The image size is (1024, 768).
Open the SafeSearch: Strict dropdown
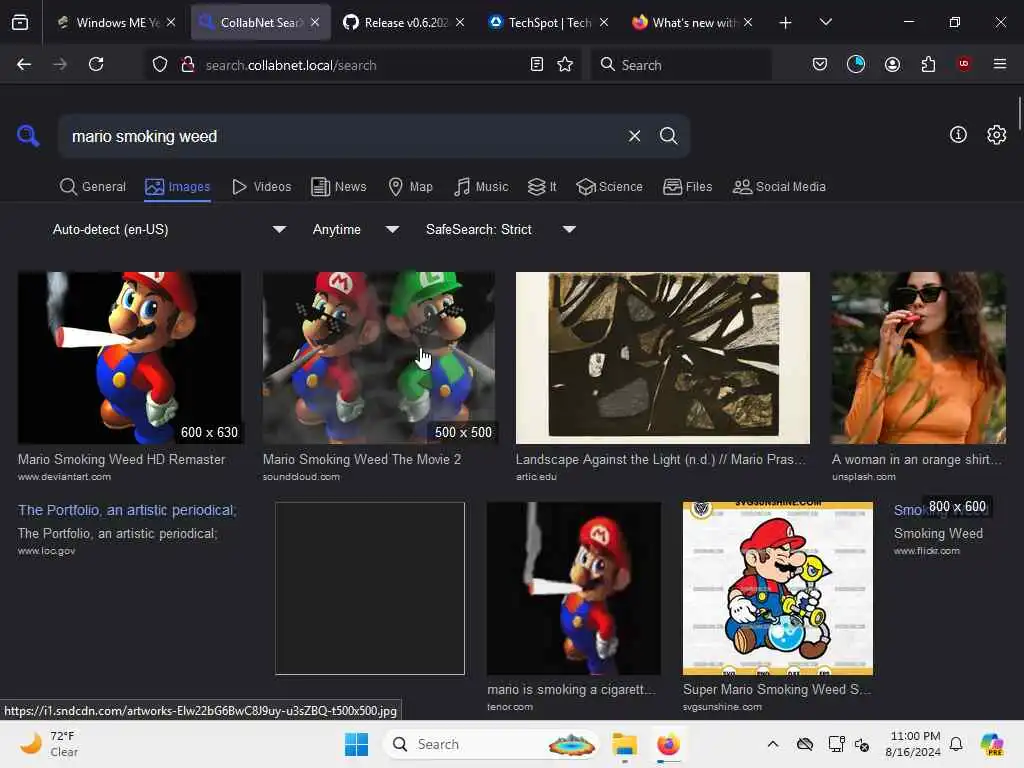coord(500,229)
